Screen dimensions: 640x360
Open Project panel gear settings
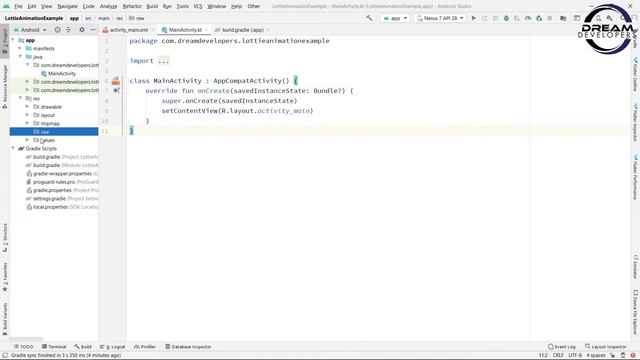click(x=82, y=30)
